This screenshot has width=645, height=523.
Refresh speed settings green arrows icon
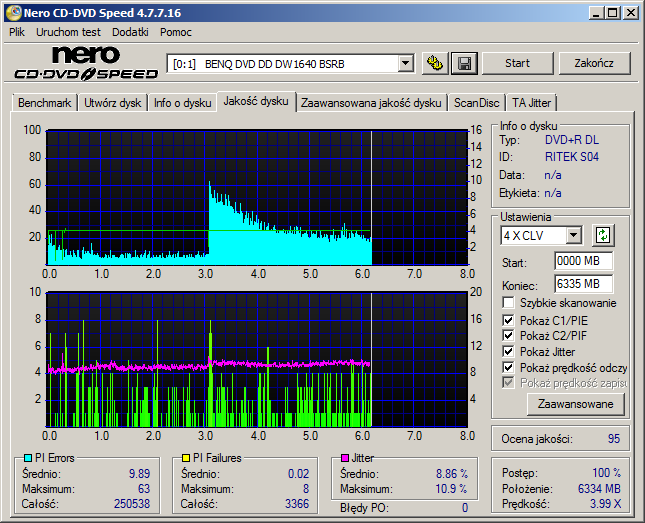(x=603, y=235)
